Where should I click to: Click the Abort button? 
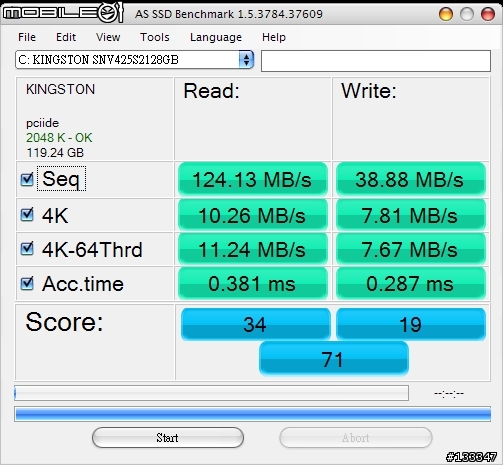(356, 438)
